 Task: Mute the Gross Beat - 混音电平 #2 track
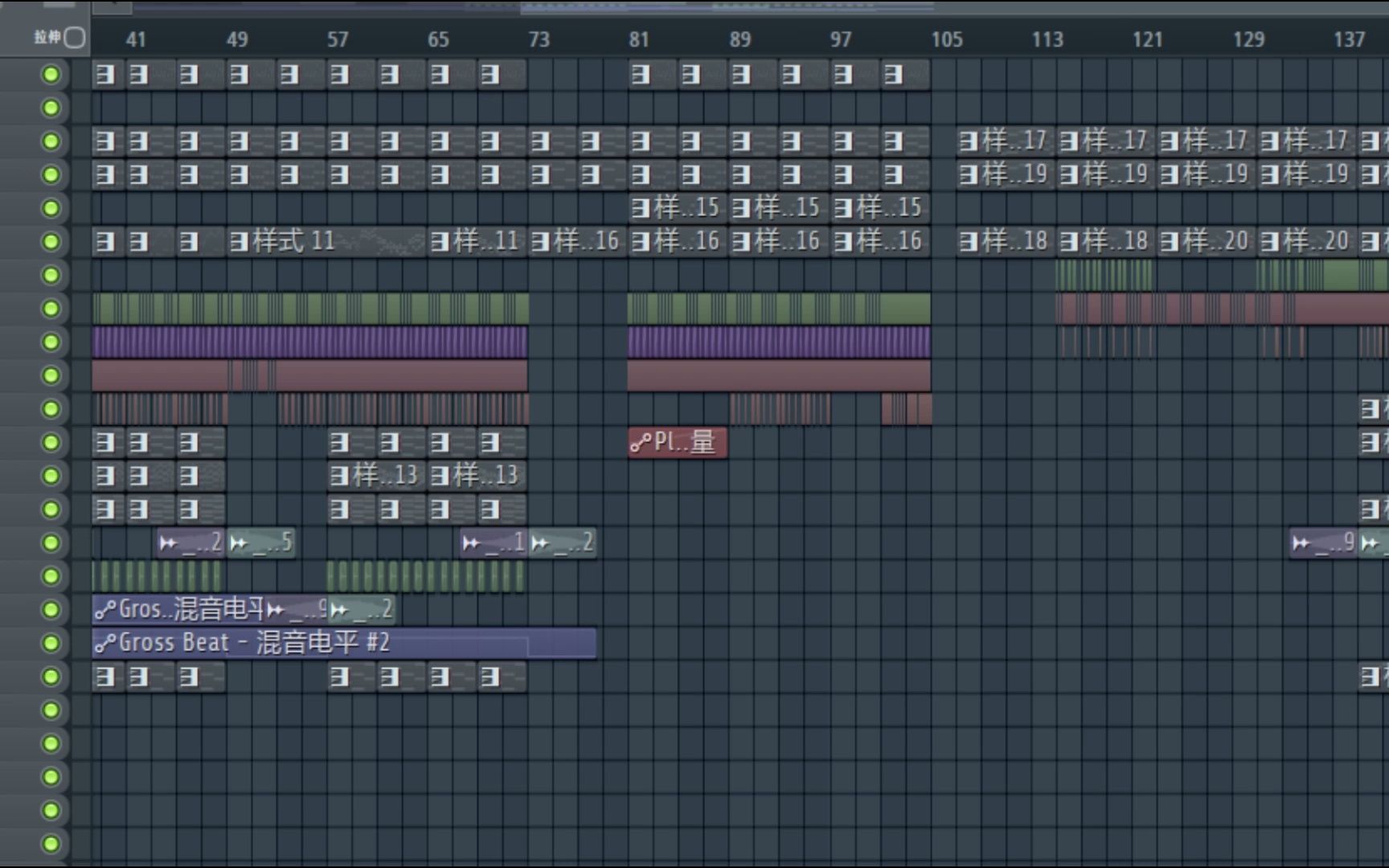click(51, 643)
